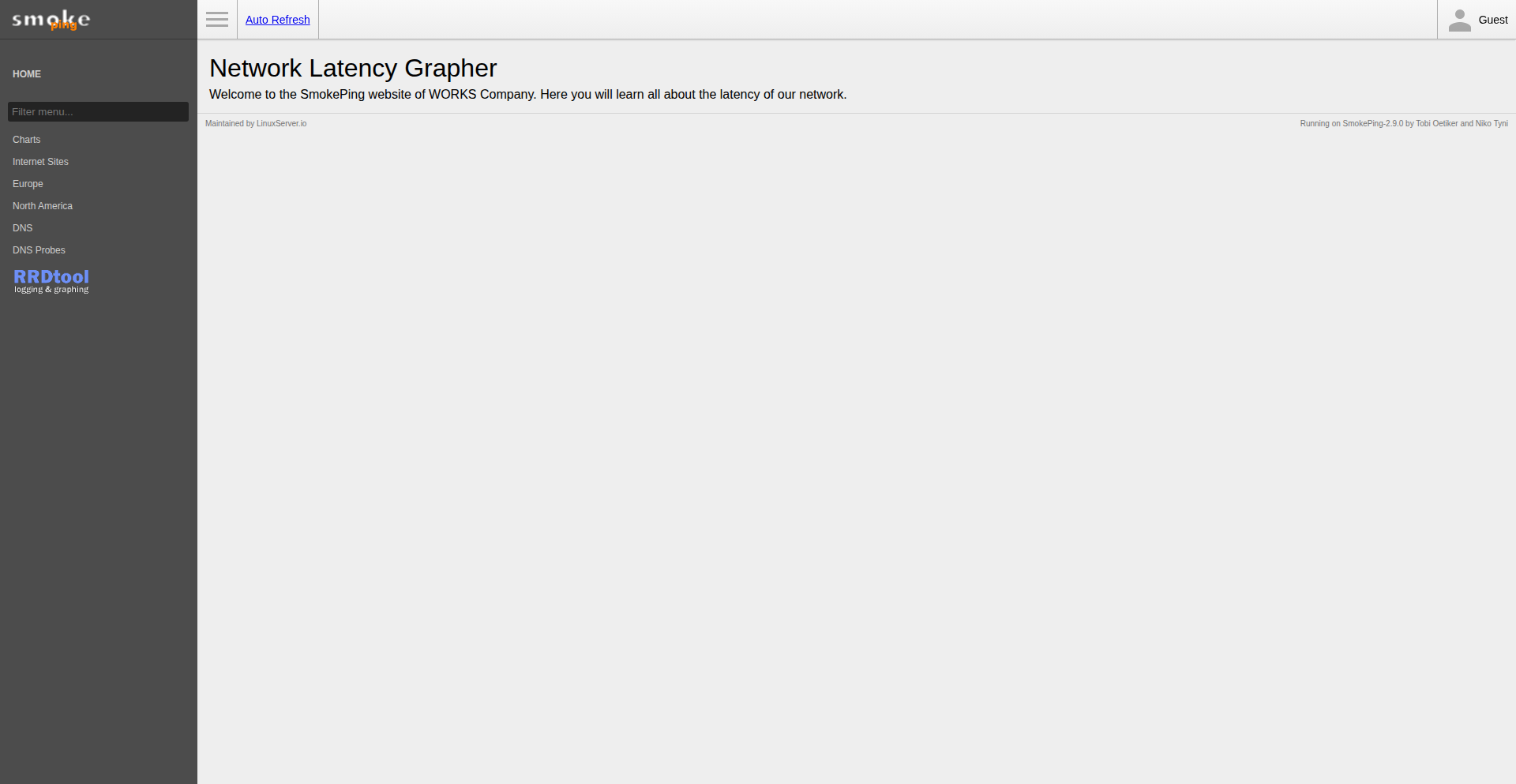
Task: Click the Network Latency Grapher heading
Action: [x=353, y=69]
